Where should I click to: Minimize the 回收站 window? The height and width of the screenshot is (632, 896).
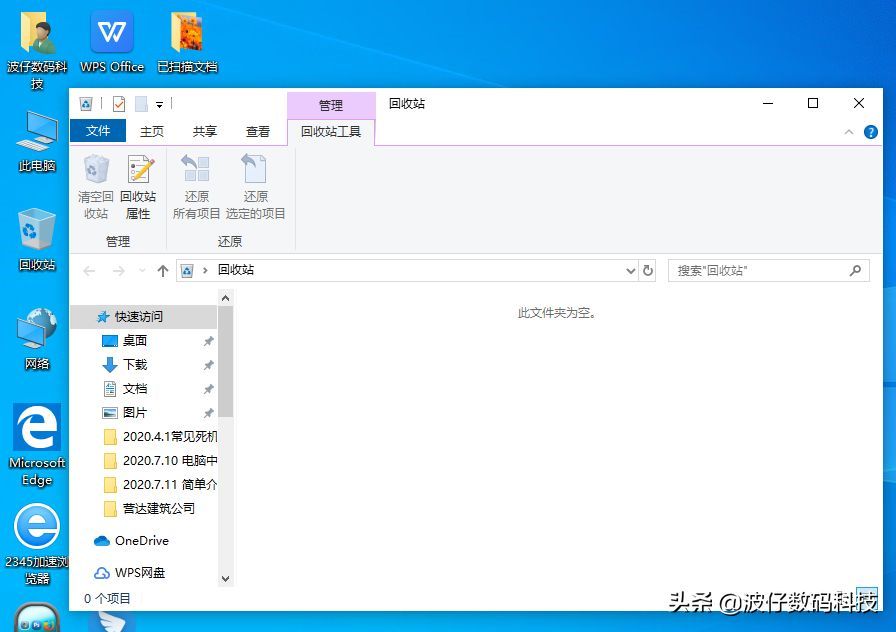[768, 103]
